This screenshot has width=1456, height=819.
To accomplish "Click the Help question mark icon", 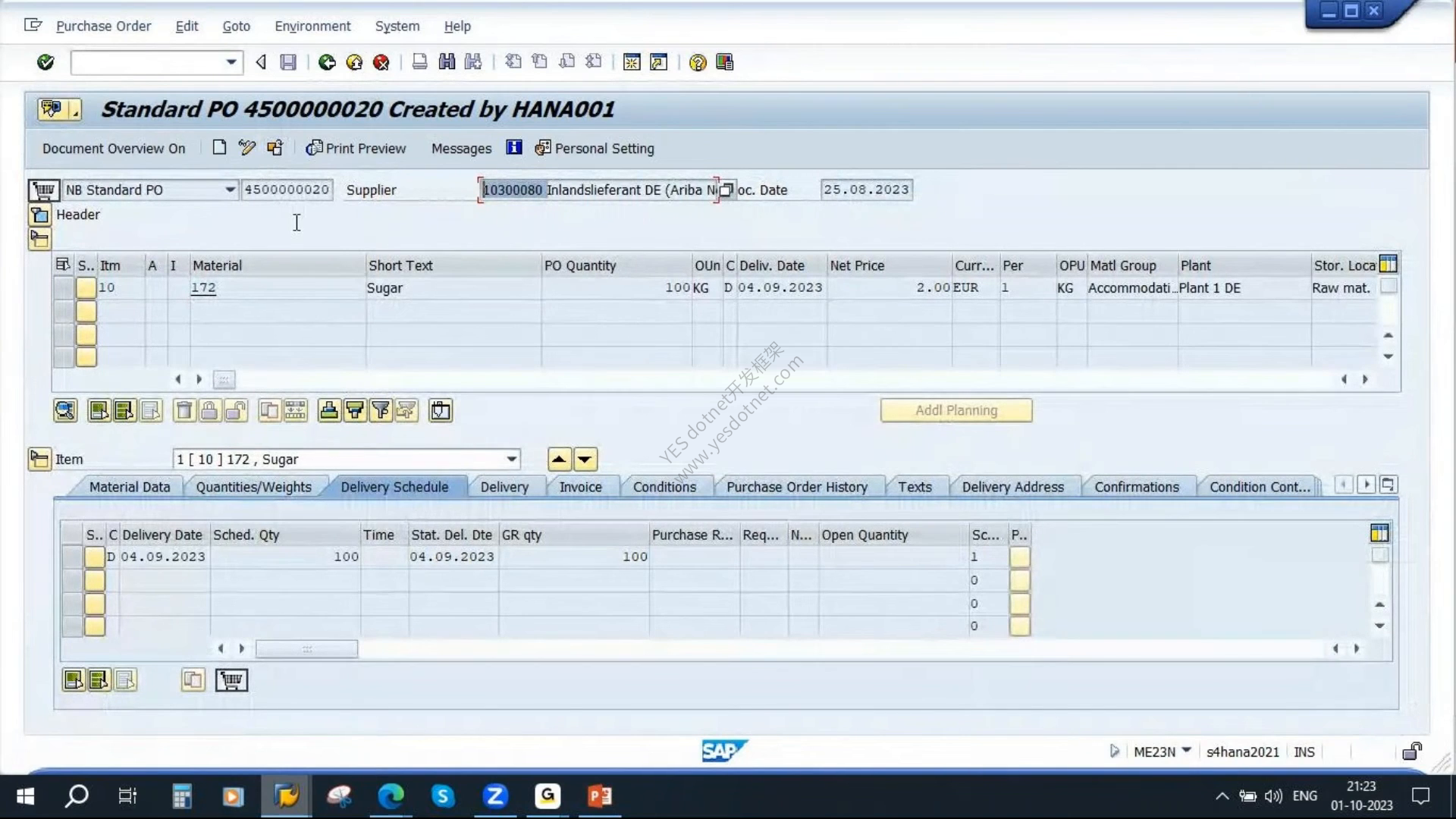I will point(698,62).
